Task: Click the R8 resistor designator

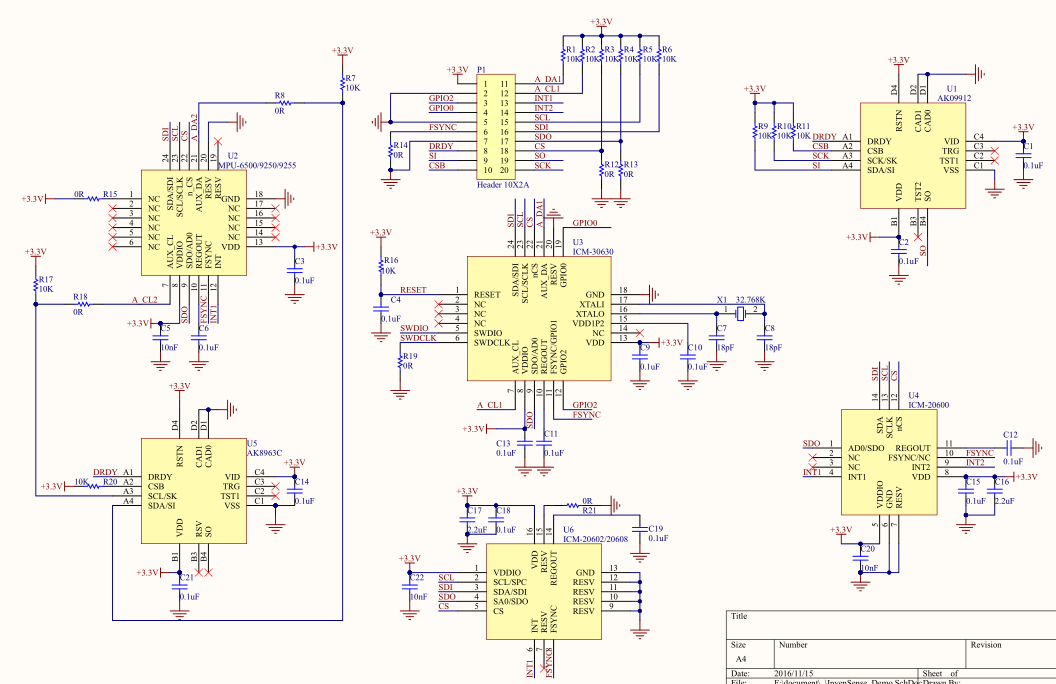Action: click(279, 95)
